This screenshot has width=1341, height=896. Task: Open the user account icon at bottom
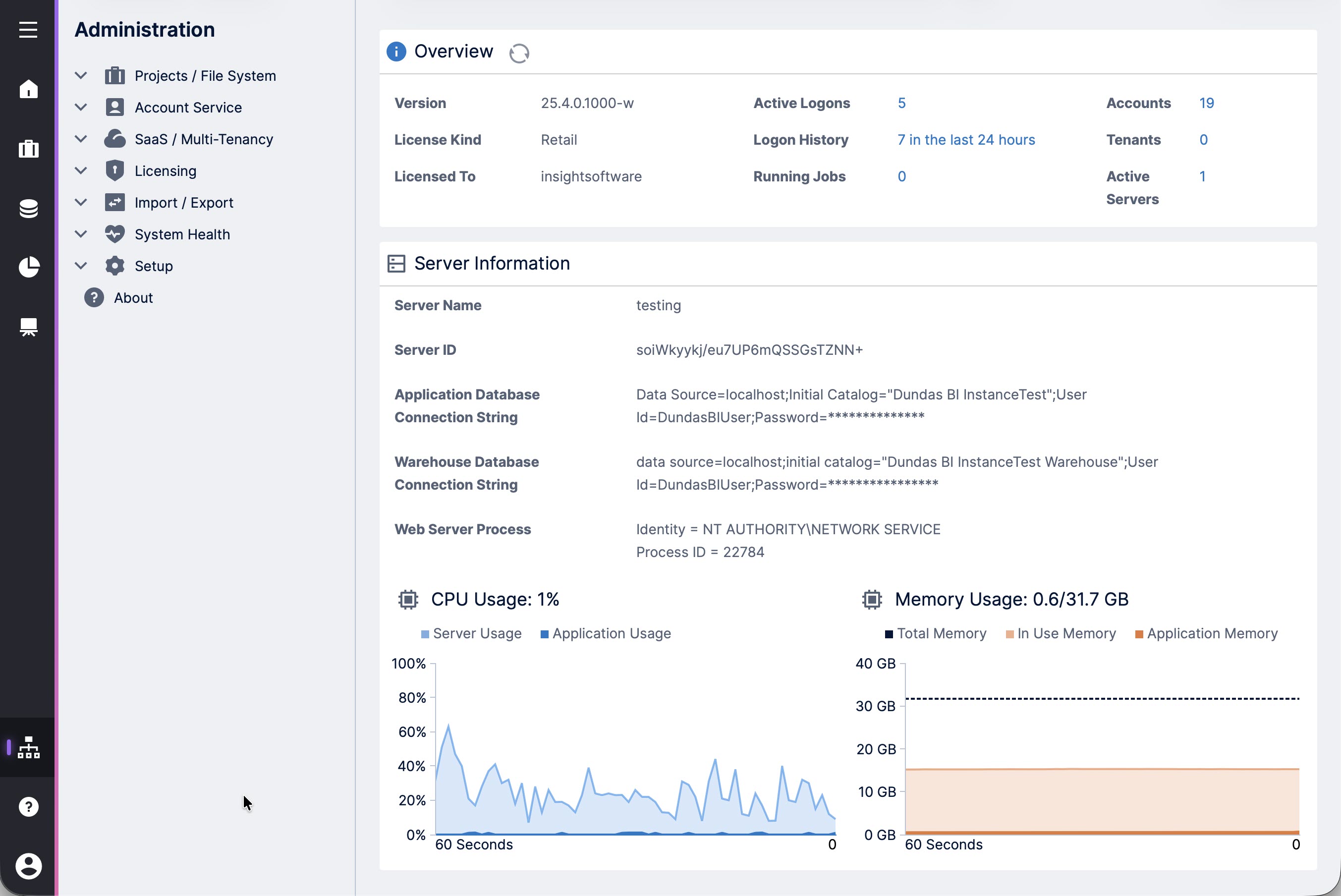[28, 866]
